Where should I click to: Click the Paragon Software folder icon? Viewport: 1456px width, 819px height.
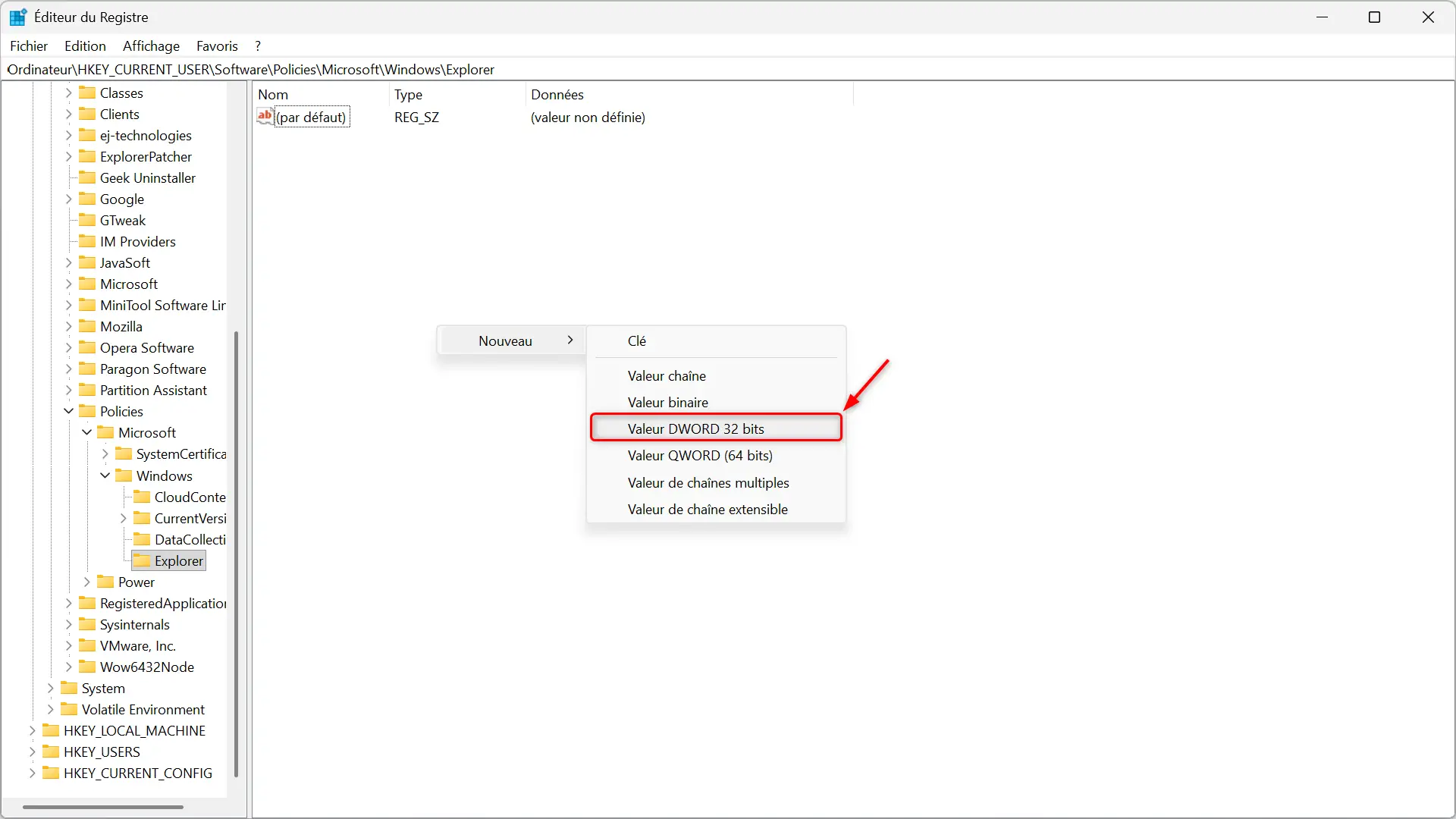tap(87, 369)
